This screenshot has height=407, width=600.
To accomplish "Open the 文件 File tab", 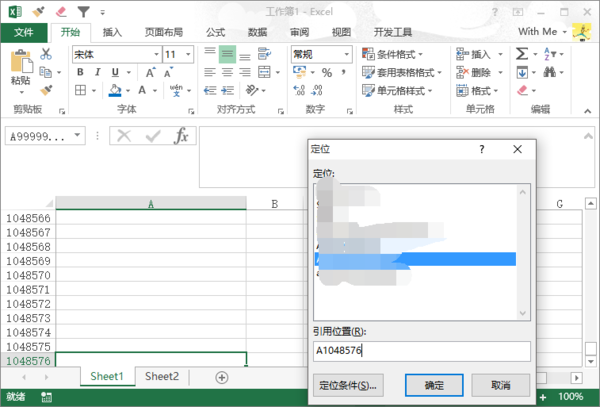I will [x=24, y=33].
